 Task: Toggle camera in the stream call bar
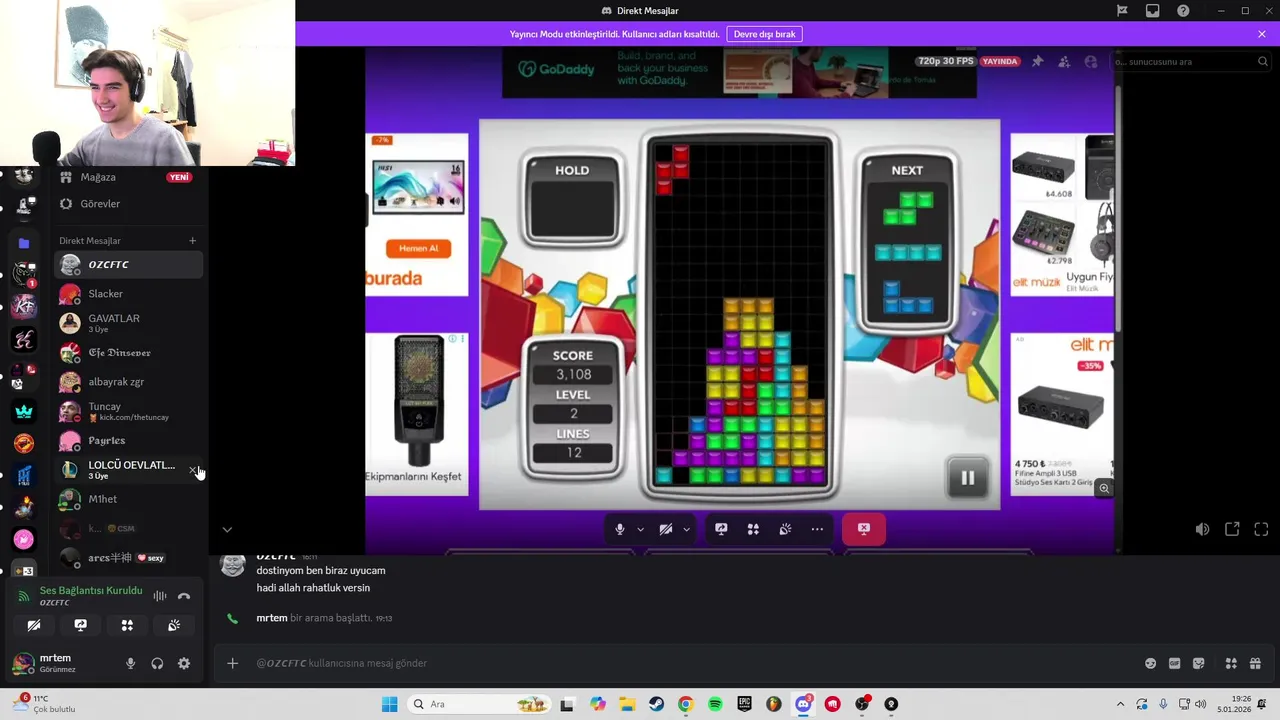pyautogui.click(x=666, y=529)
